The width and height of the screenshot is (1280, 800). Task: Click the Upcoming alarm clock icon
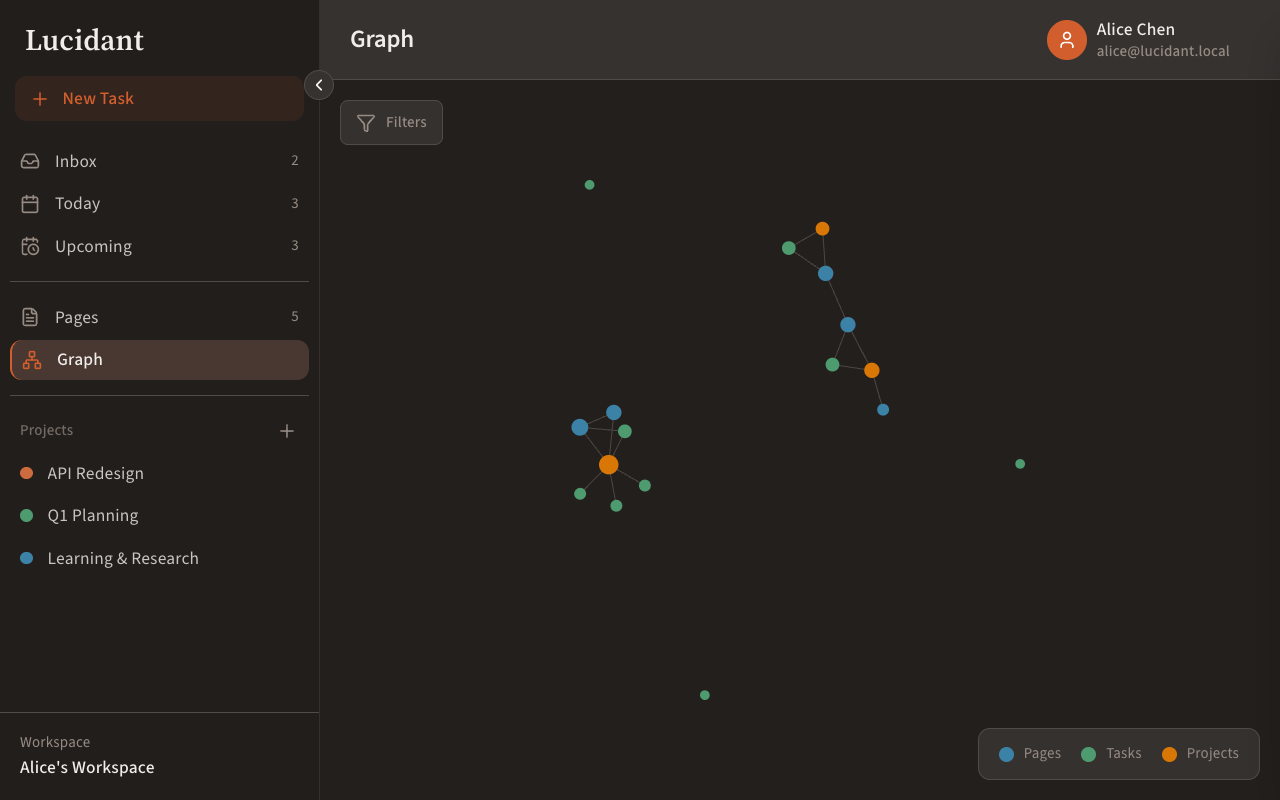point(30,246)
